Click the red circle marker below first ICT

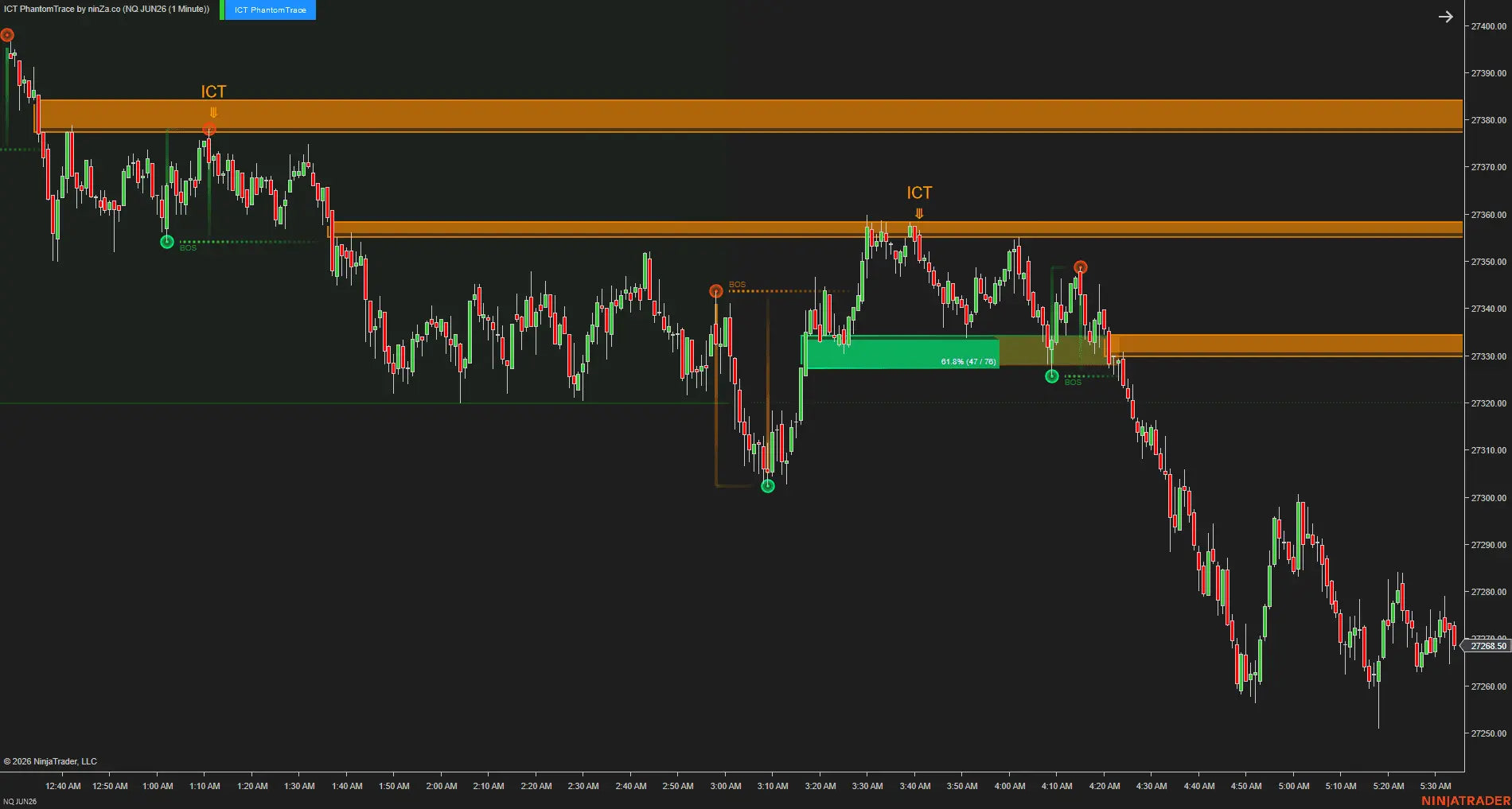coord(209,129)
